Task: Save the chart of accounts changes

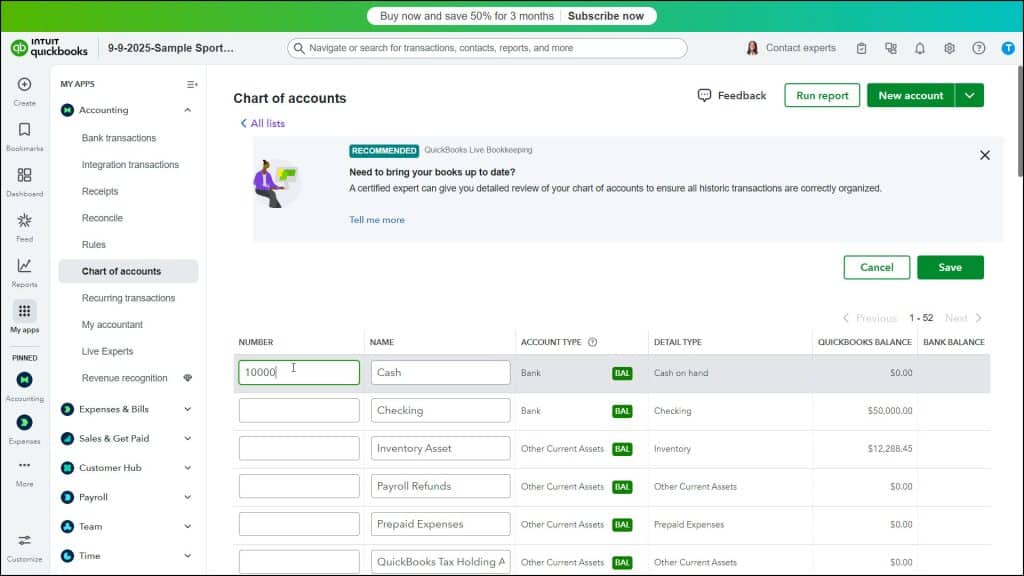Action: pyautogui.click(x=949, y=267)
